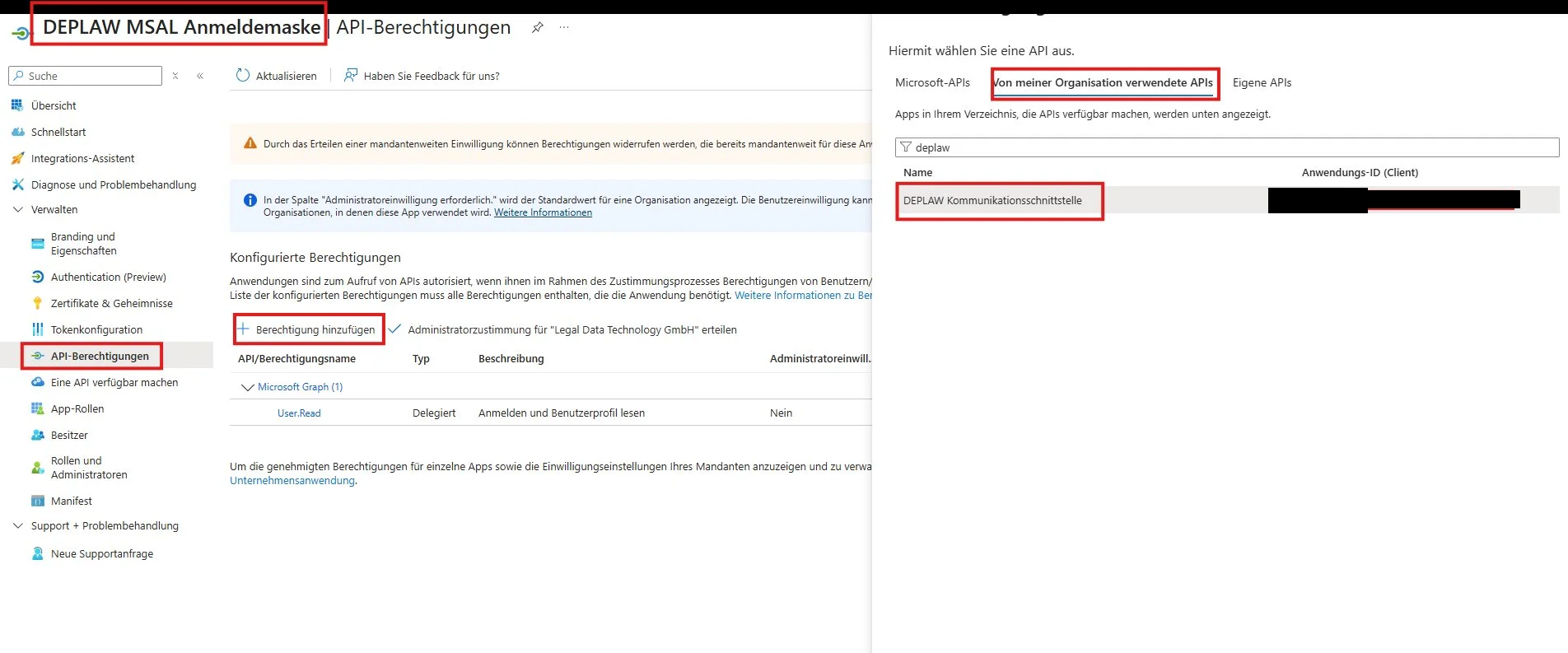Click the plus icon for Berechtigung hinzufügen
1568x653 pixels.
(x=244, y=329)
